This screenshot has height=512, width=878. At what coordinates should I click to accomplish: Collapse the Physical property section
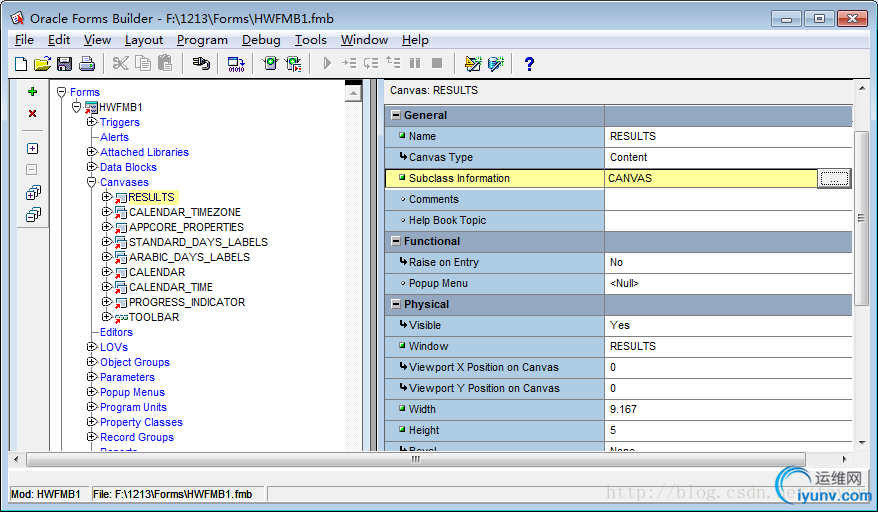pyautogui.click(x=395, y=304)
